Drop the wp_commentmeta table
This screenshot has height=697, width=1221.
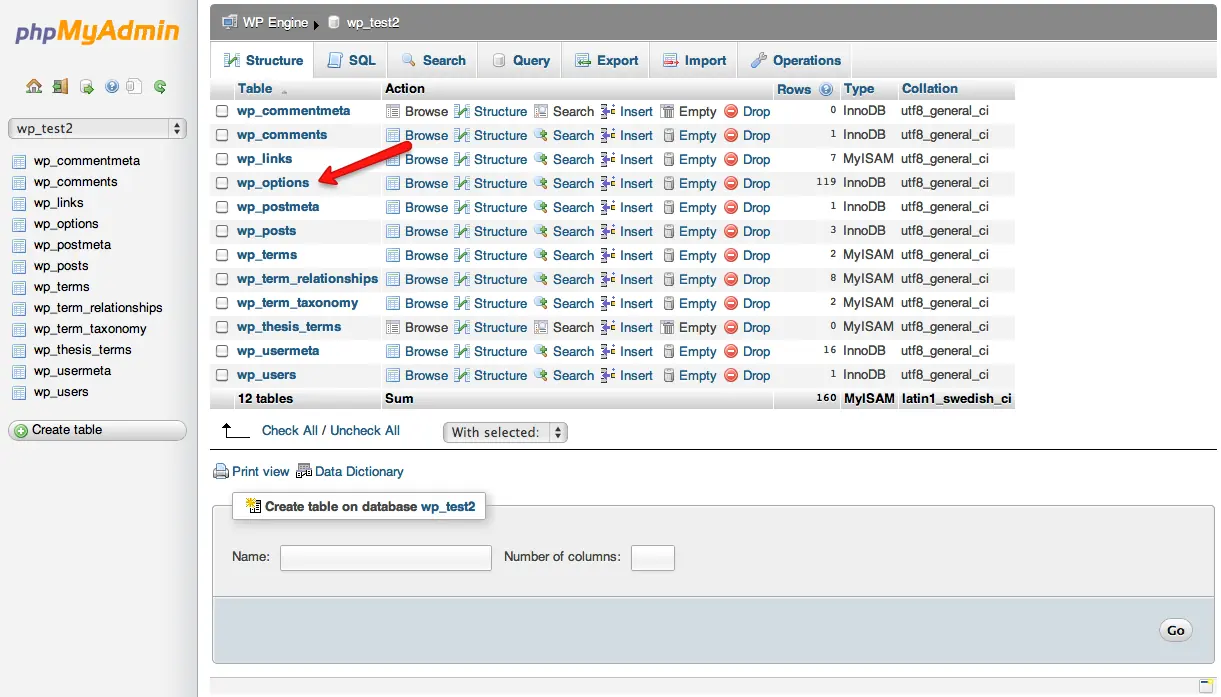(747, 111)
